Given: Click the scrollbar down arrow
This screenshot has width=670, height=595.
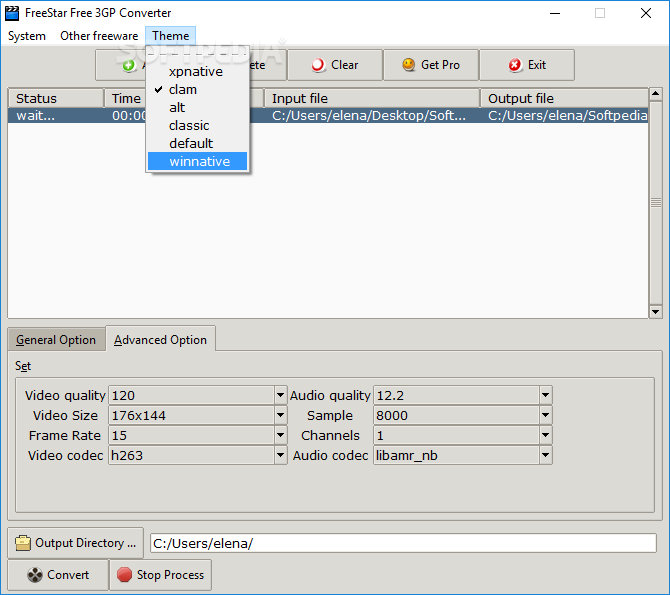Looking at the screenshot, I should [x=655, y=312].
